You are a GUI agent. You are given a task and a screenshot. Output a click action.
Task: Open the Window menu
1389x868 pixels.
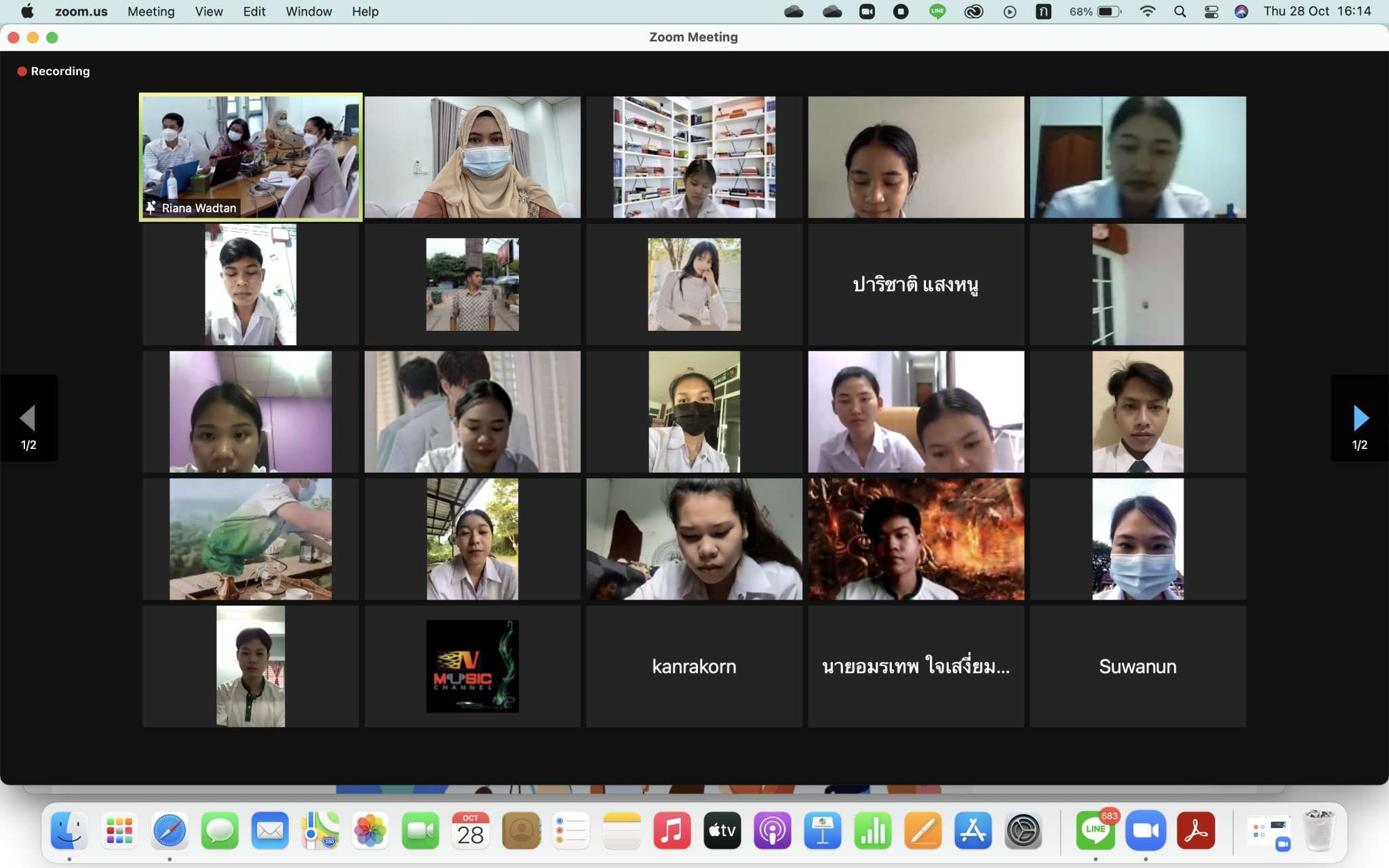(309, 12)
